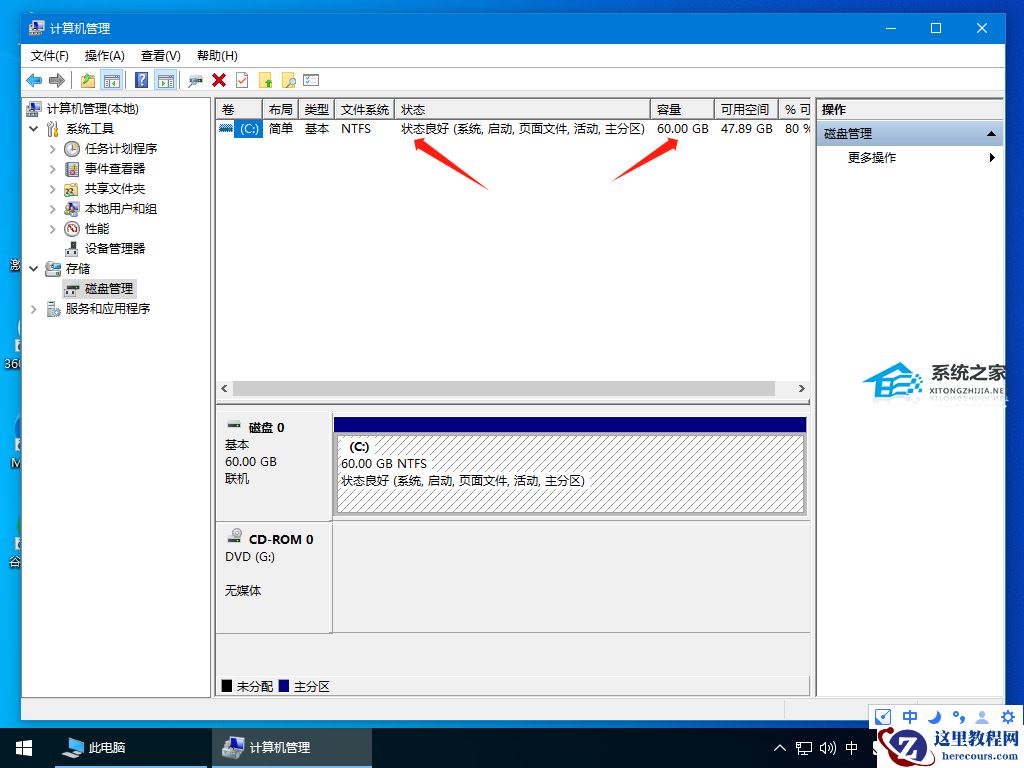The height and width of the screenshot is (768, 1024).
Task: Click the yellow page with green arrow icon
Action: pos(266,80)
